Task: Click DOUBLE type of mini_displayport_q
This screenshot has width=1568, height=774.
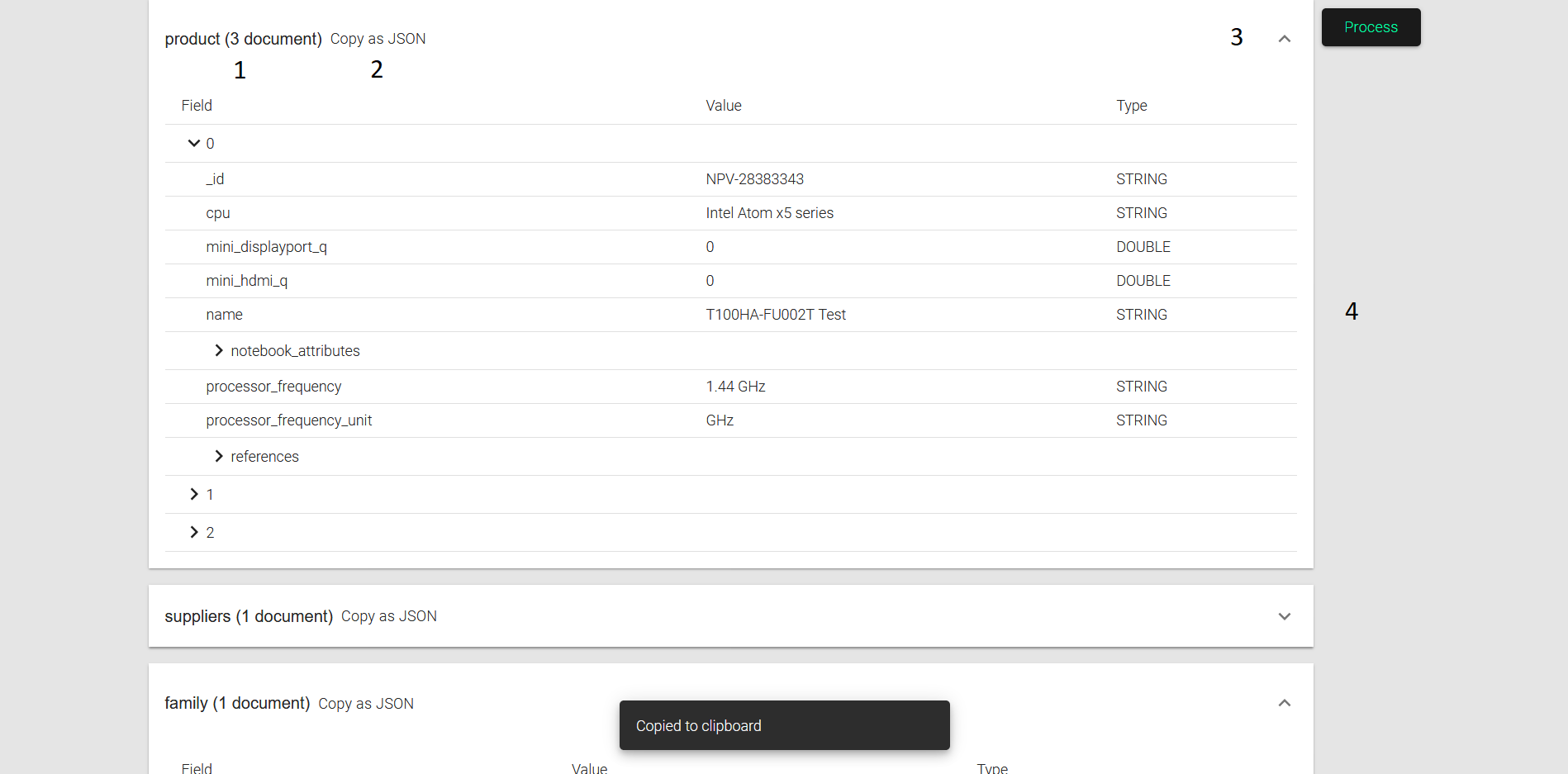Action: [x=1143, y=247]
